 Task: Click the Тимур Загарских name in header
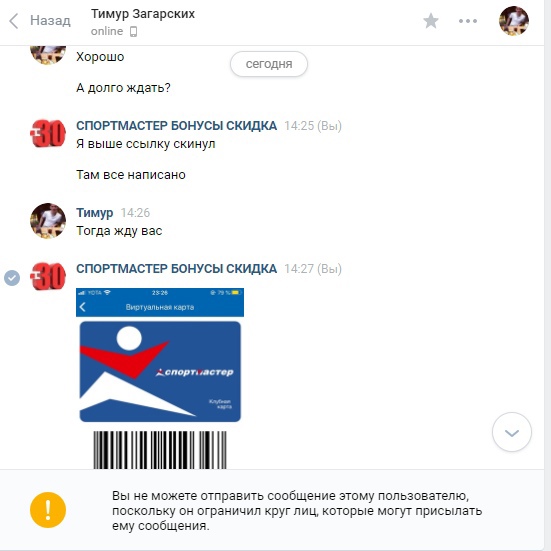coord(143,14)
